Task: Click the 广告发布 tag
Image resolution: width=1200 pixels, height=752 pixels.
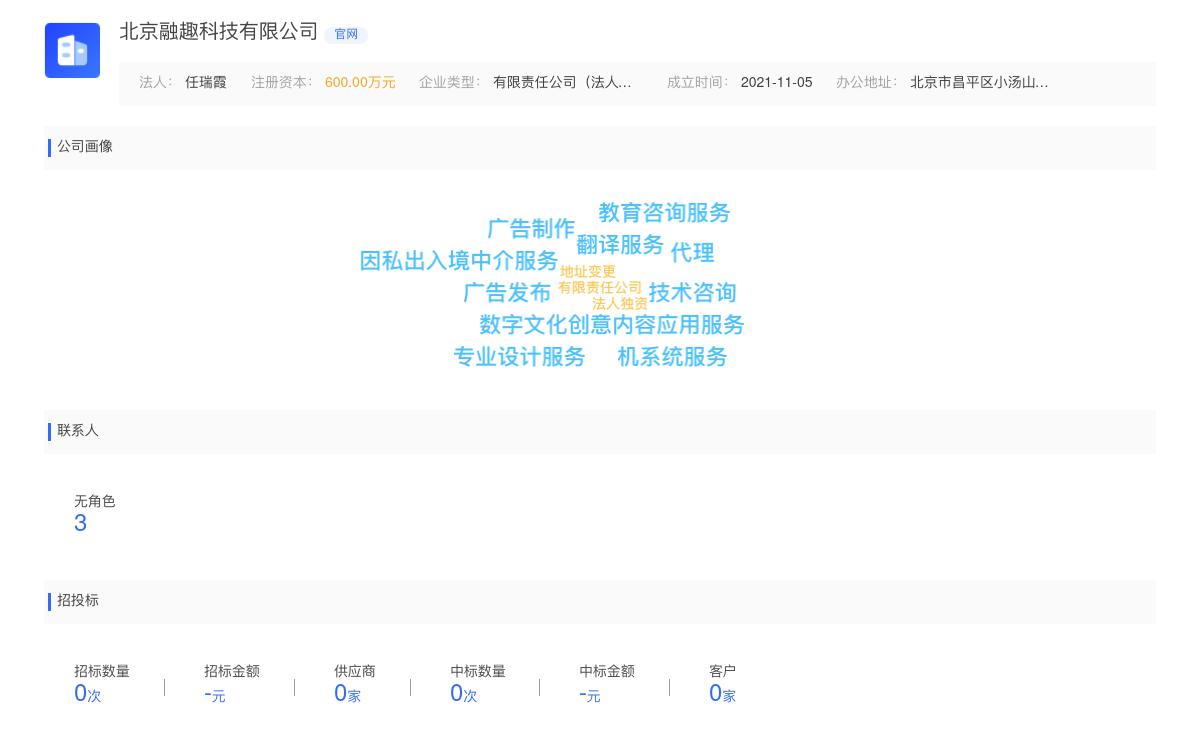Action: pyautogui.click(x=507, y=293)
